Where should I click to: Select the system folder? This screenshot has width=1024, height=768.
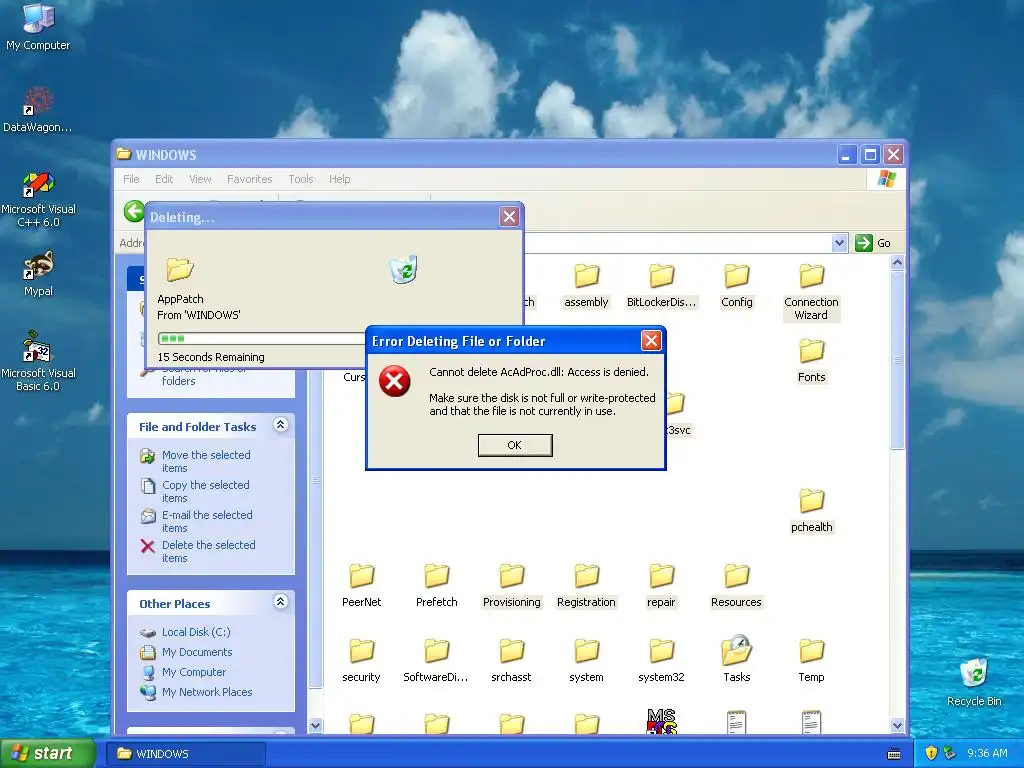click(586, 660)
